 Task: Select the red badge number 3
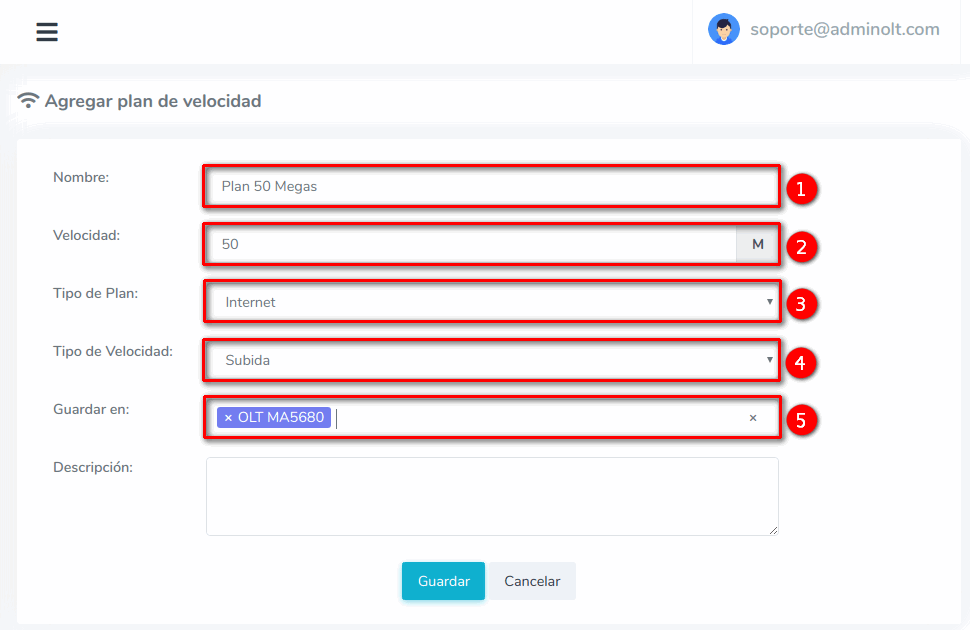tap(801, 304)
